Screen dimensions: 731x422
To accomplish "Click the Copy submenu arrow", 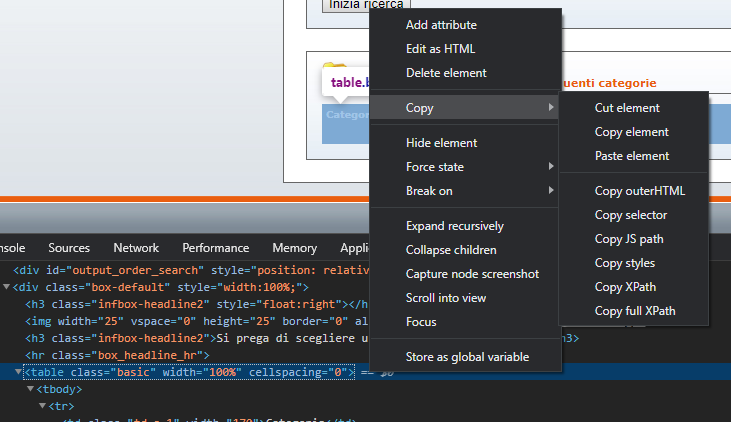I will coord(551,107).
